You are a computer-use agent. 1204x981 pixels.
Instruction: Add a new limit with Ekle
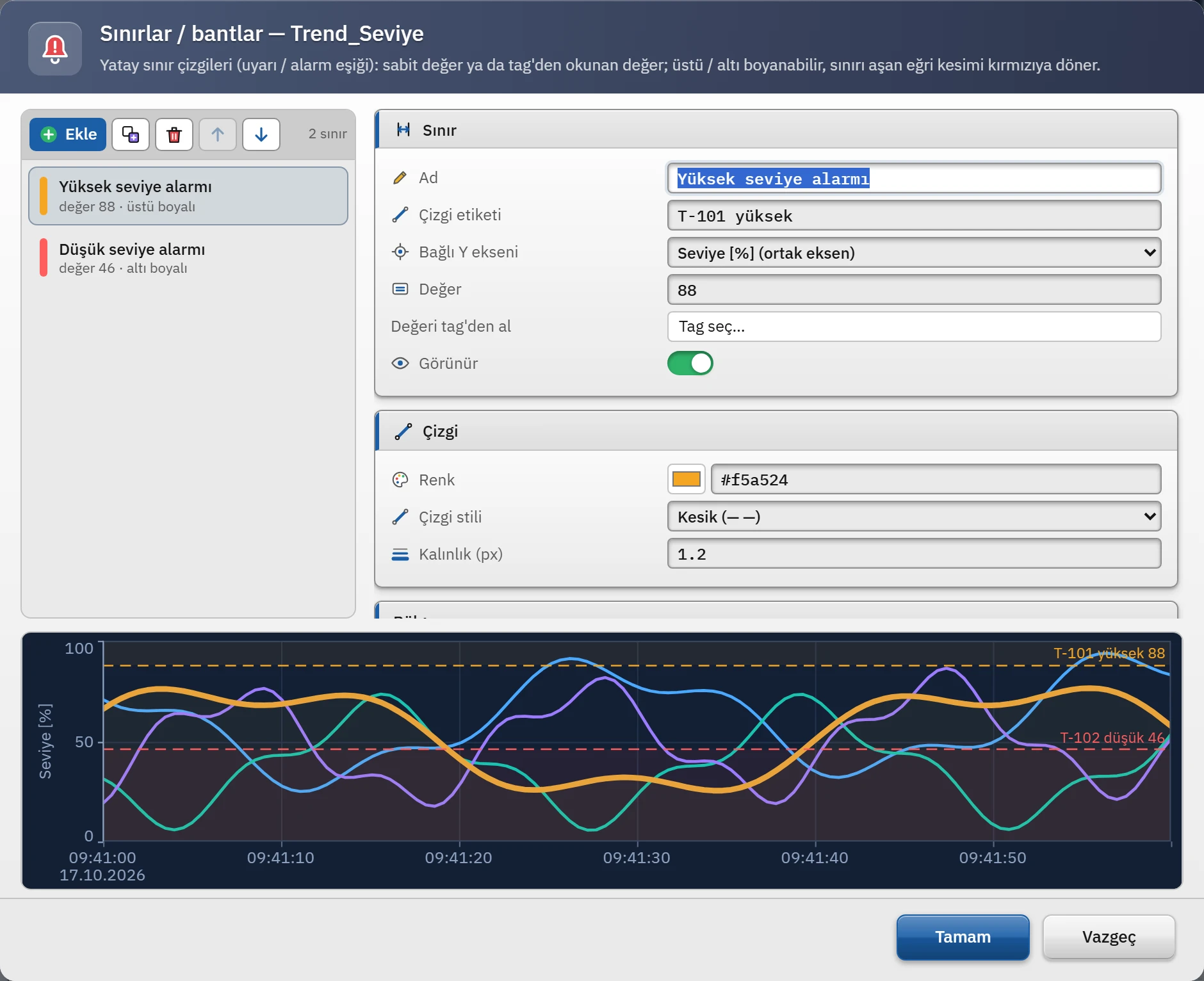(68, 134)
